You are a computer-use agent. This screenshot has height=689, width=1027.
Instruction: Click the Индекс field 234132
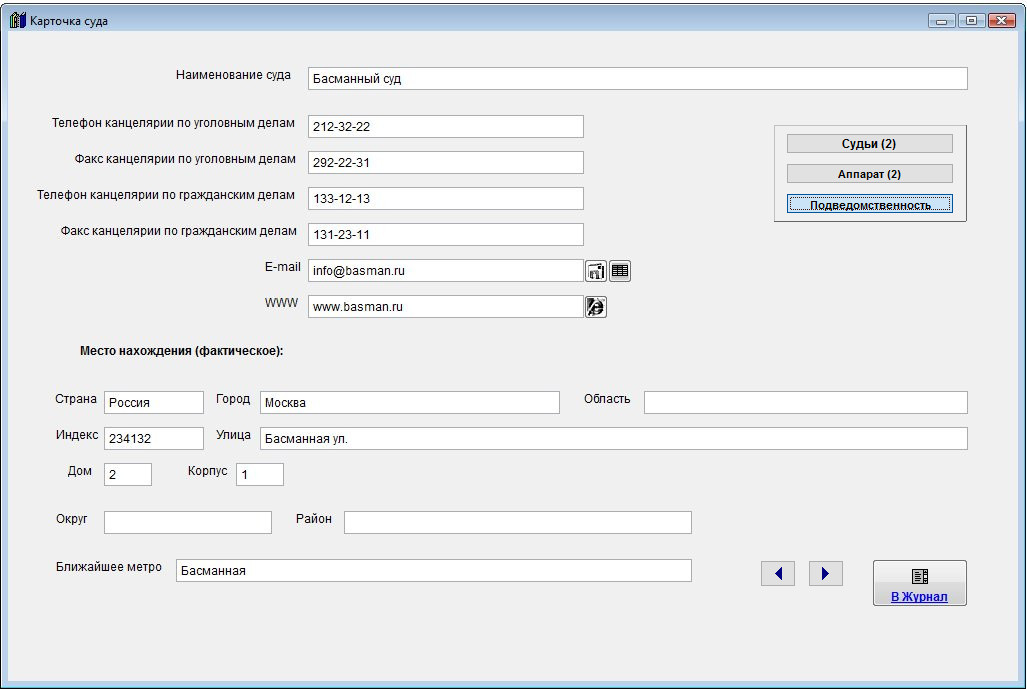point(154,438)
